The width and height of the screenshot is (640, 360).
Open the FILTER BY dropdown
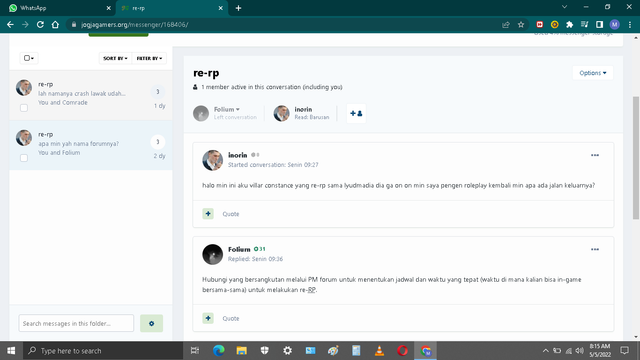click(x=149, y=58)
